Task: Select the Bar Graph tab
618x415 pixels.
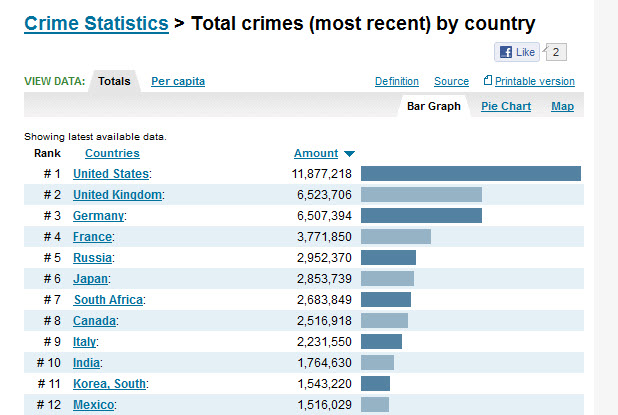Action: pyautogui.click(x=434, y=106)
